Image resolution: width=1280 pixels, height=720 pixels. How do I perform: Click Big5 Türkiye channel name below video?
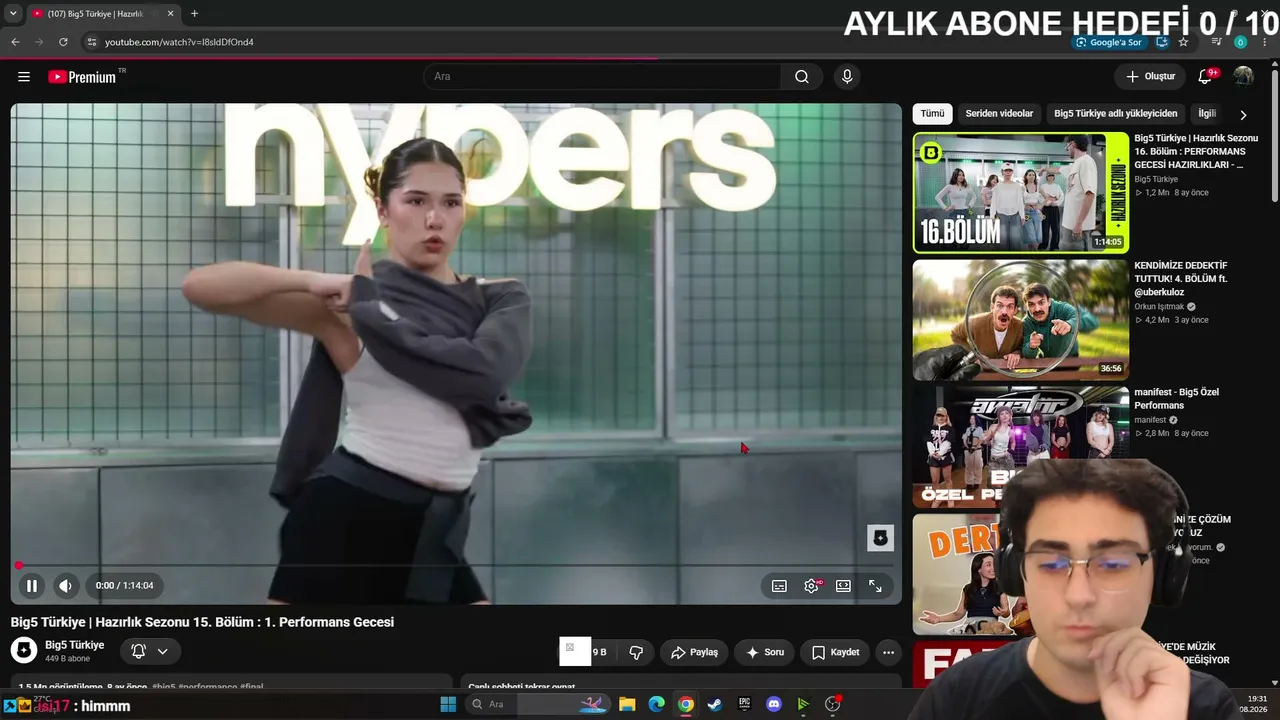[74, 645]
